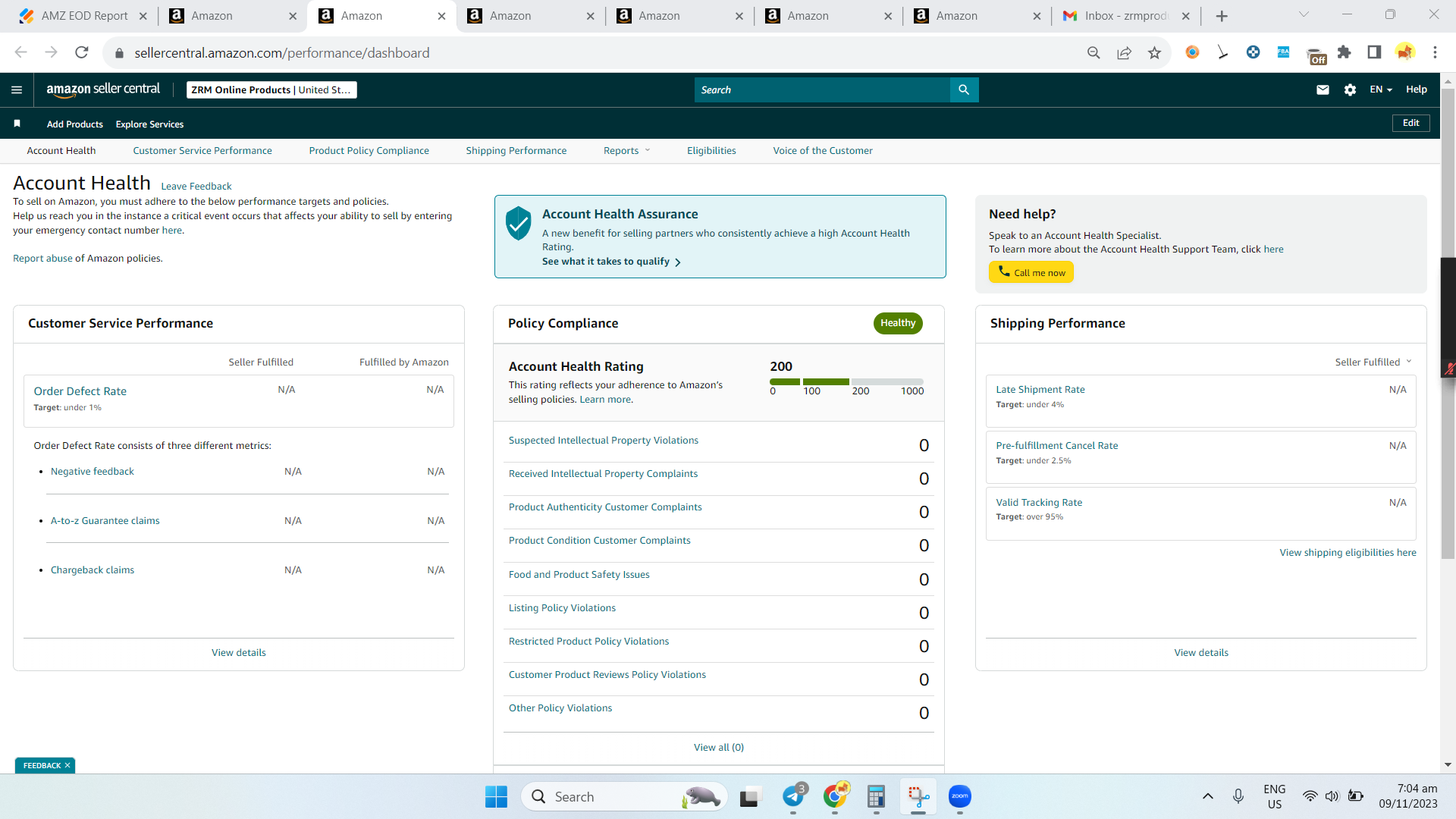Click the Call me now button
The height and width of the screenshot is (819, 1456).
pyautogui.click(x=1031, y=272)
